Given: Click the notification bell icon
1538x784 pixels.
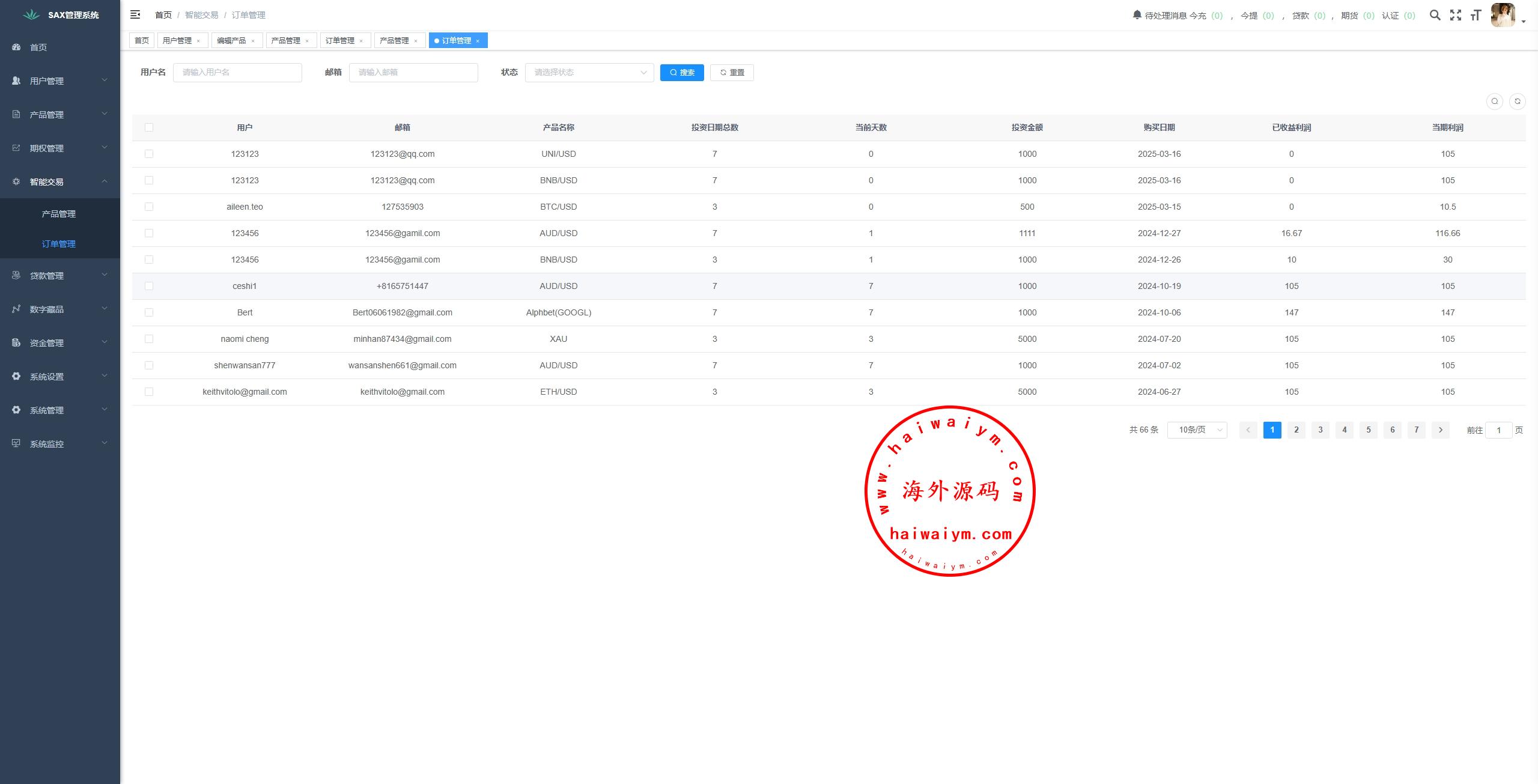Looking at the screenshot, I should coord(1137,15).
